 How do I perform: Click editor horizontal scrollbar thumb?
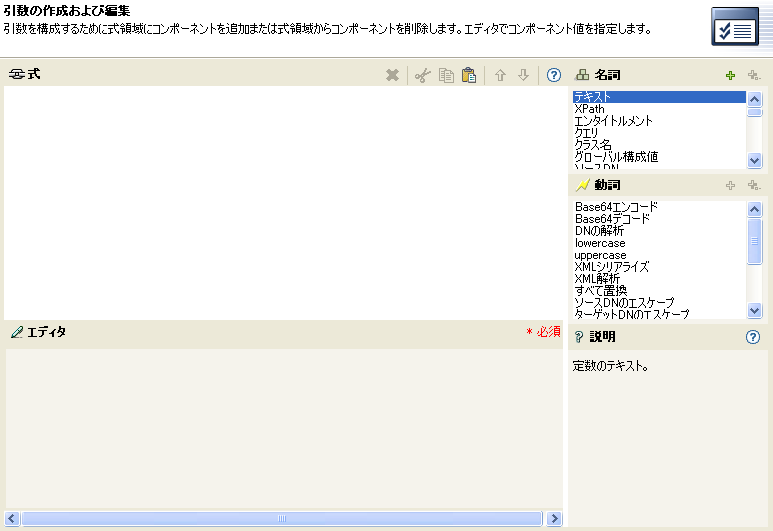coord(282,518)
